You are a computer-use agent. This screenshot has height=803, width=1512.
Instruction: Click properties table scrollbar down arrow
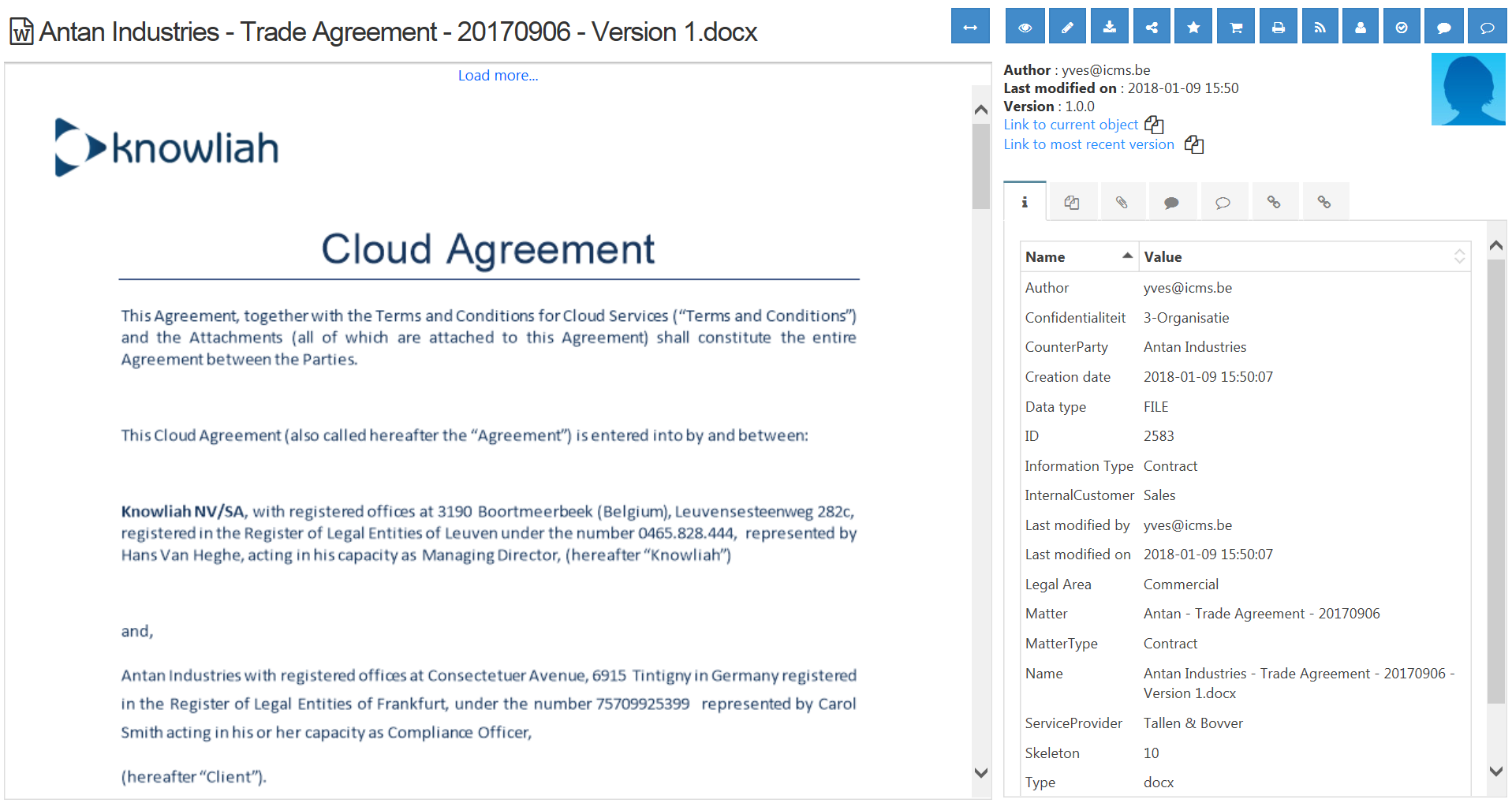point(1496,771)
